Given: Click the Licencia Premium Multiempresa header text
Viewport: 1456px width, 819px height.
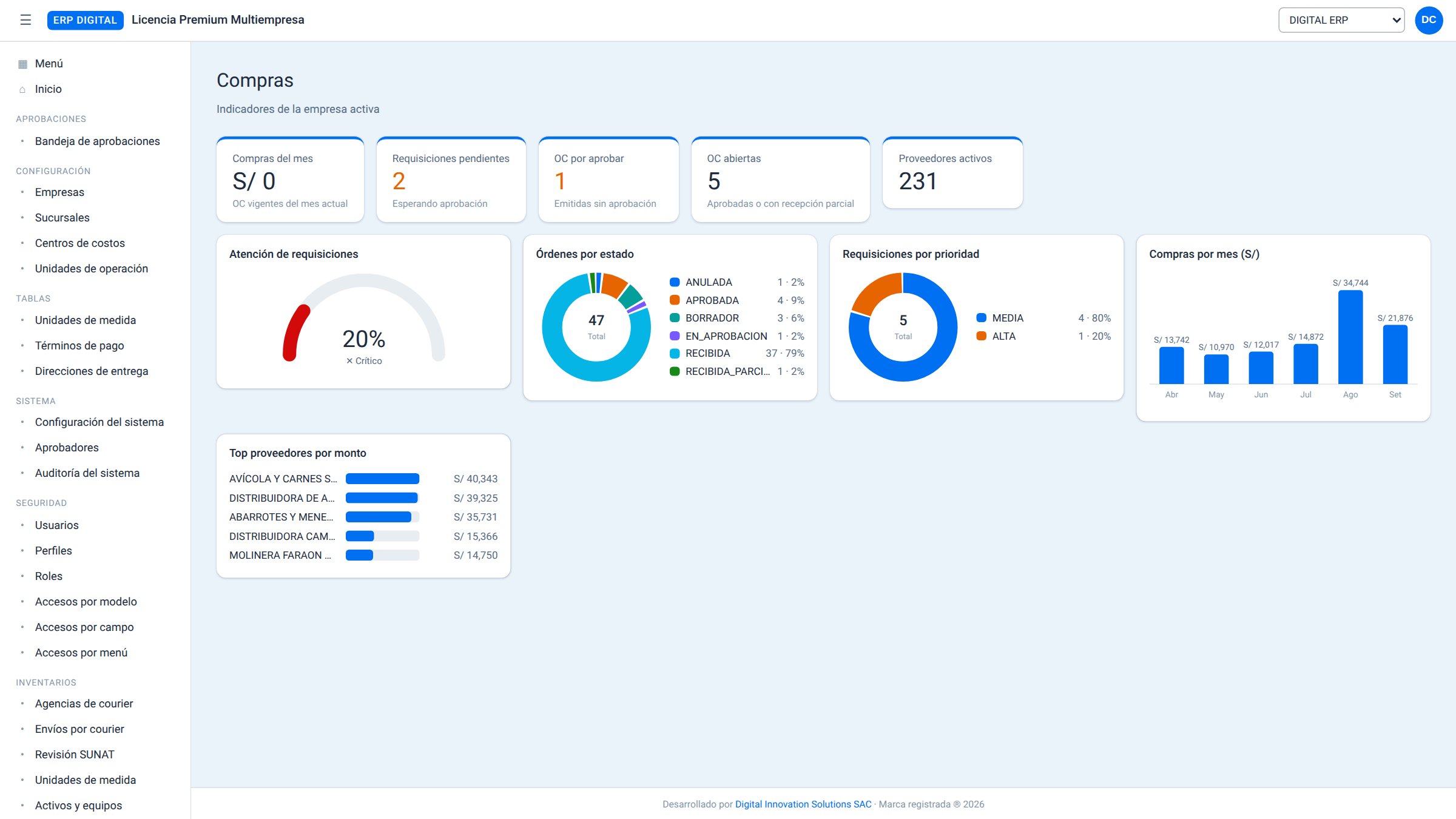Looking at the screenshot, I should click(218, 20).
